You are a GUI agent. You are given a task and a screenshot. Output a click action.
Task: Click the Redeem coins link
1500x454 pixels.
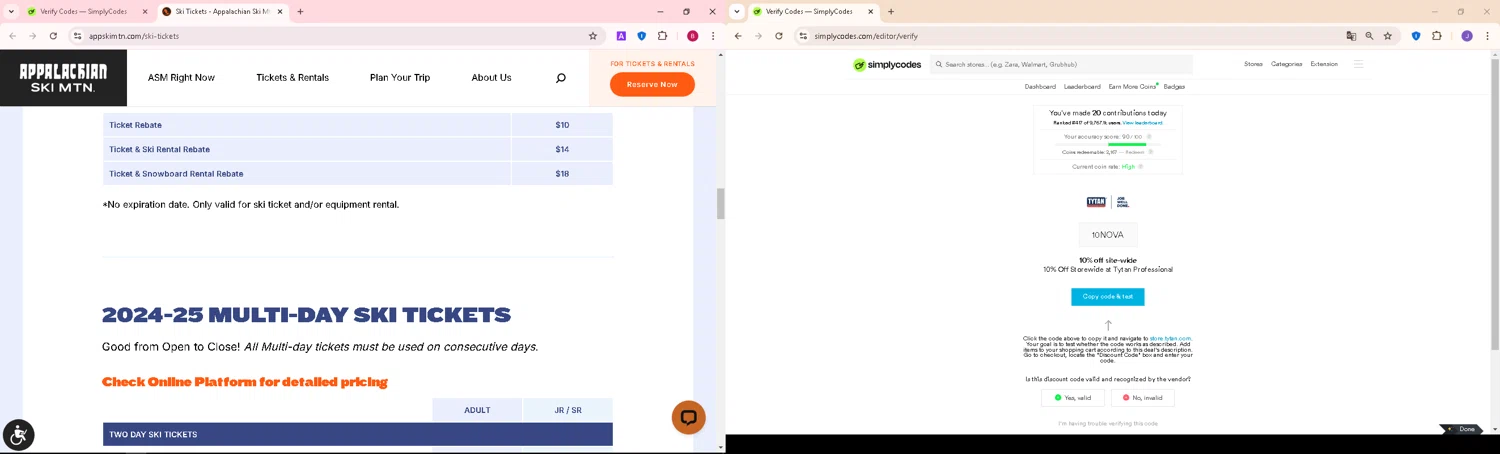(x=1135, y=152)
